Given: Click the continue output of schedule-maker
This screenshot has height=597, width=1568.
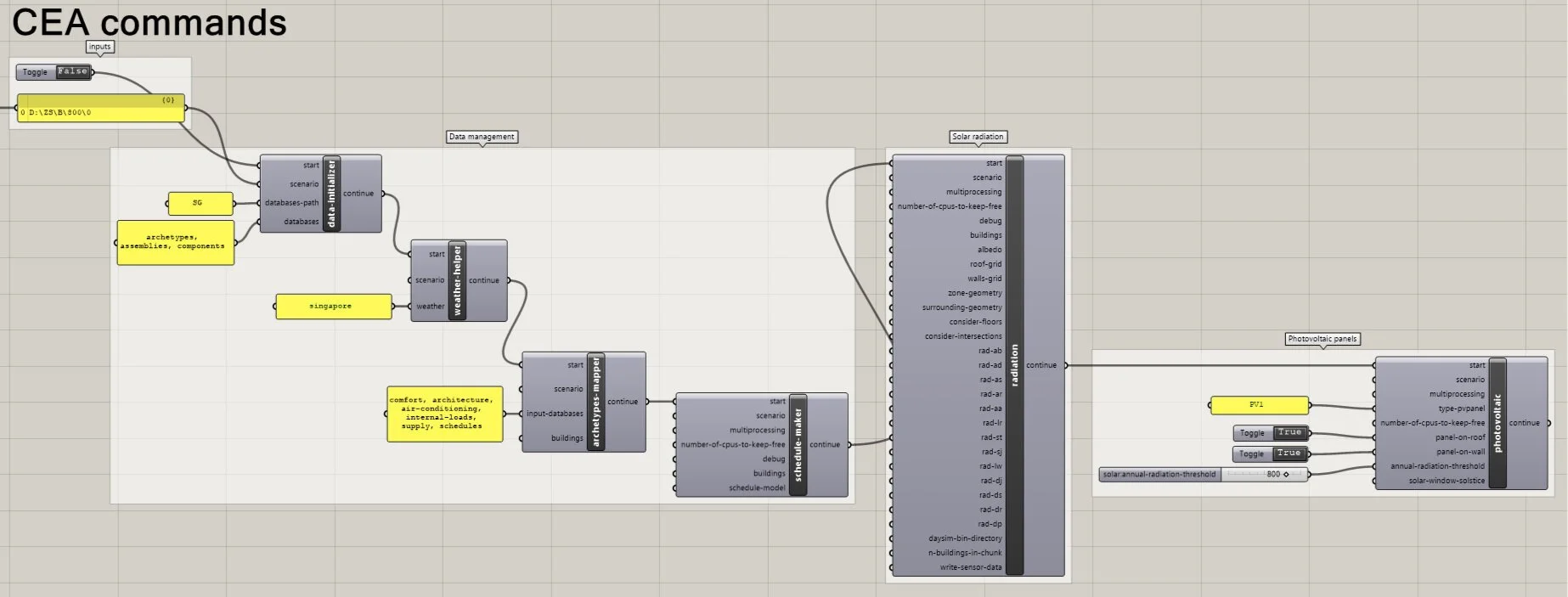Looking at the screenshot, I should [x=825, y=444].
